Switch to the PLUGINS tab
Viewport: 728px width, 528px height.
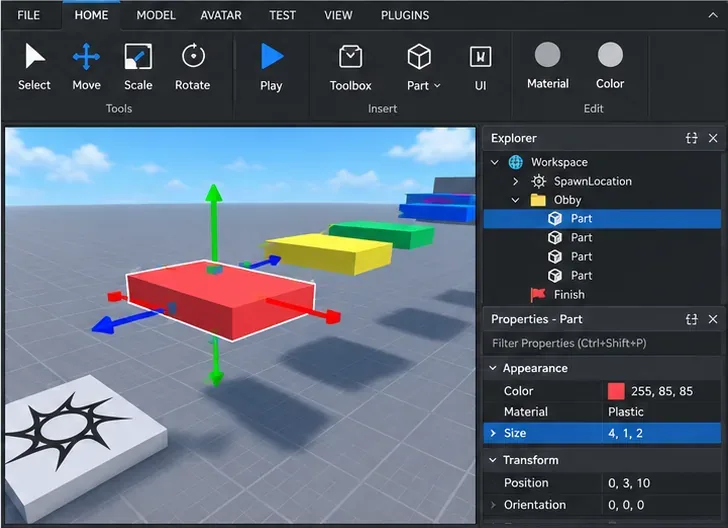[x=405, y=15]
